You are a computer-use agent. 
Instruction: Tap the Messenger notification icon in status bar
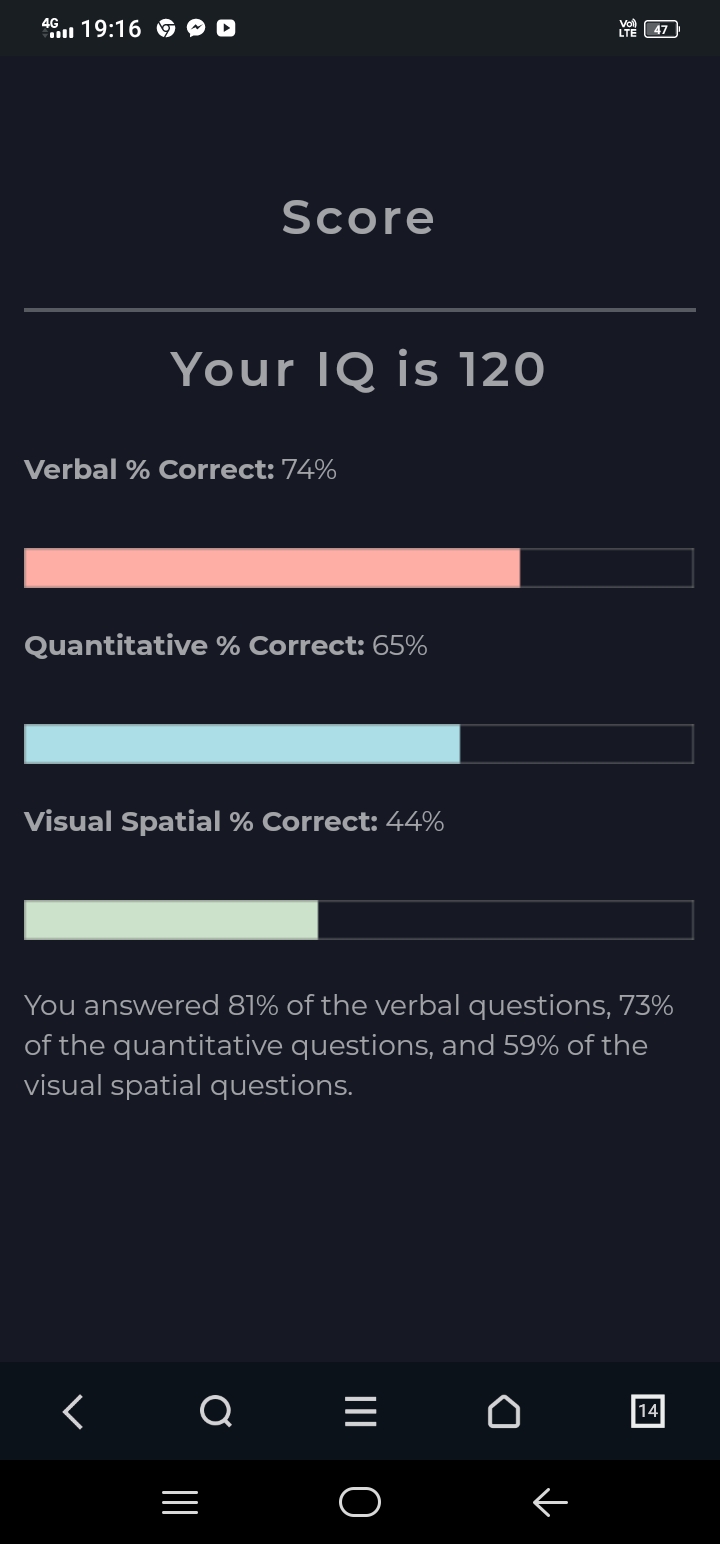[196, 29]
